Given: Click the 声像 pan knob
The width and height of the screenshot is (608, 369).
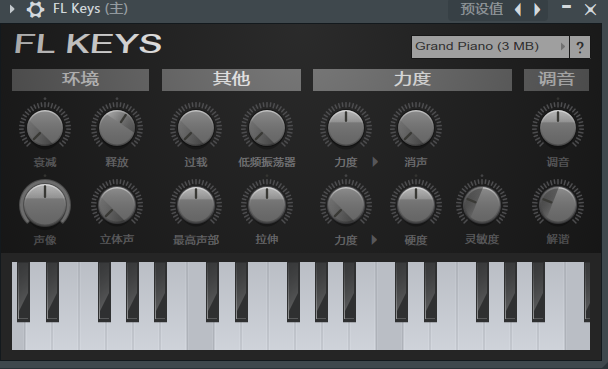Looking at the screenshot, I should pyautogui.click(x=45, y=204).
